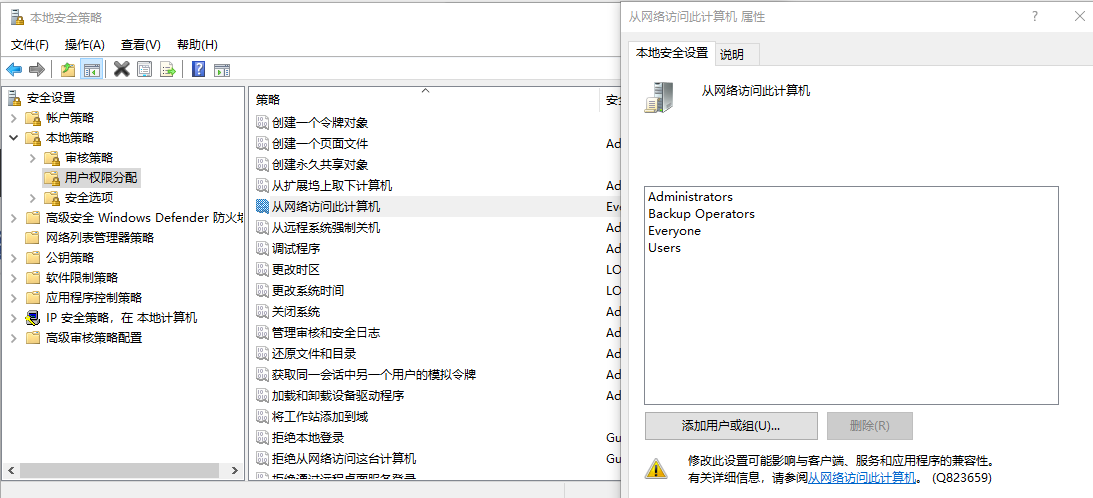Click the Delete X toolbar icon
The image size is (1093, 498).
121,69
